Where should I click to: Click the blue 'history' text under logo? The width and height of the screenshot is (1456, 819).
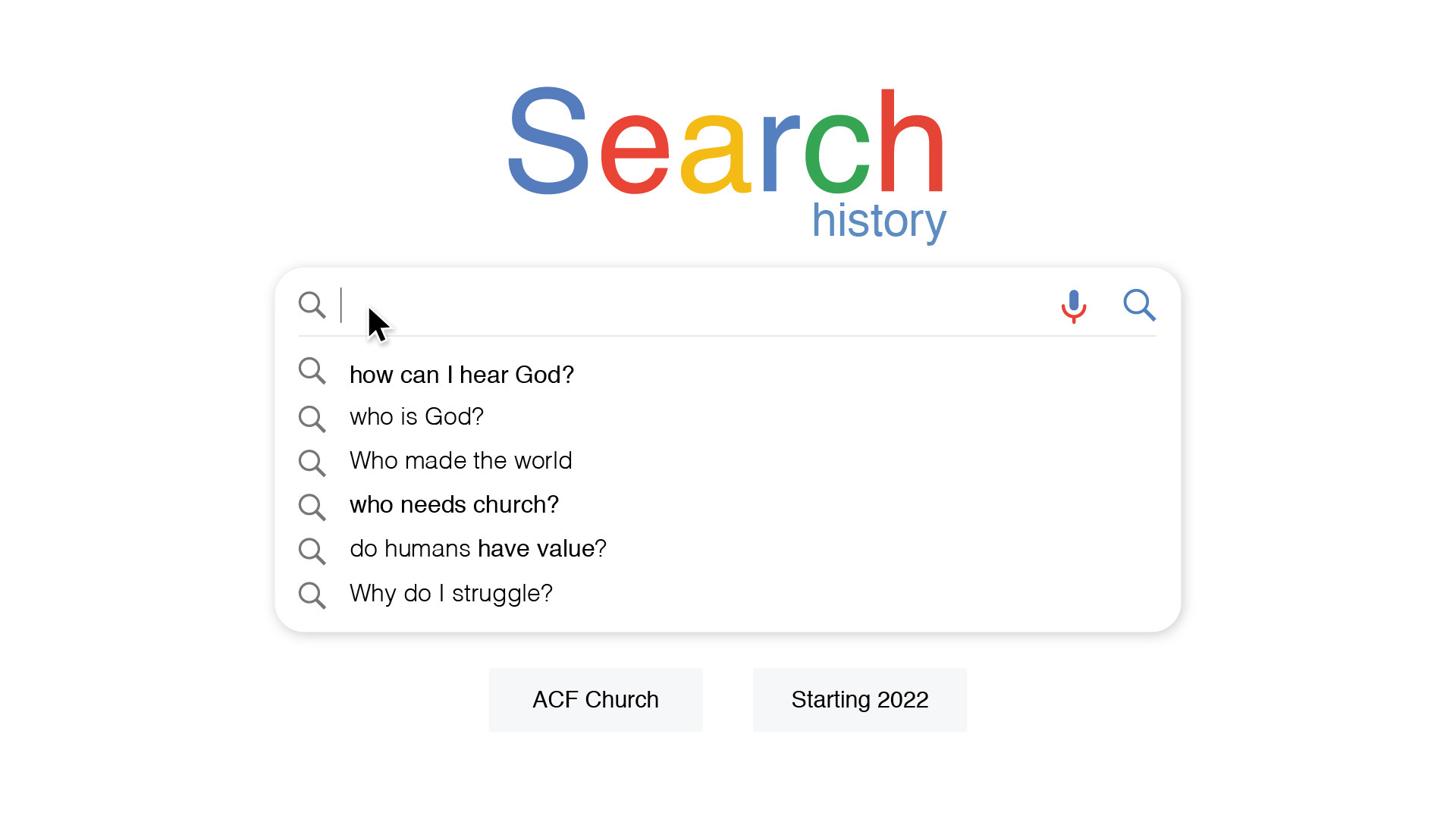click(879, 221)
